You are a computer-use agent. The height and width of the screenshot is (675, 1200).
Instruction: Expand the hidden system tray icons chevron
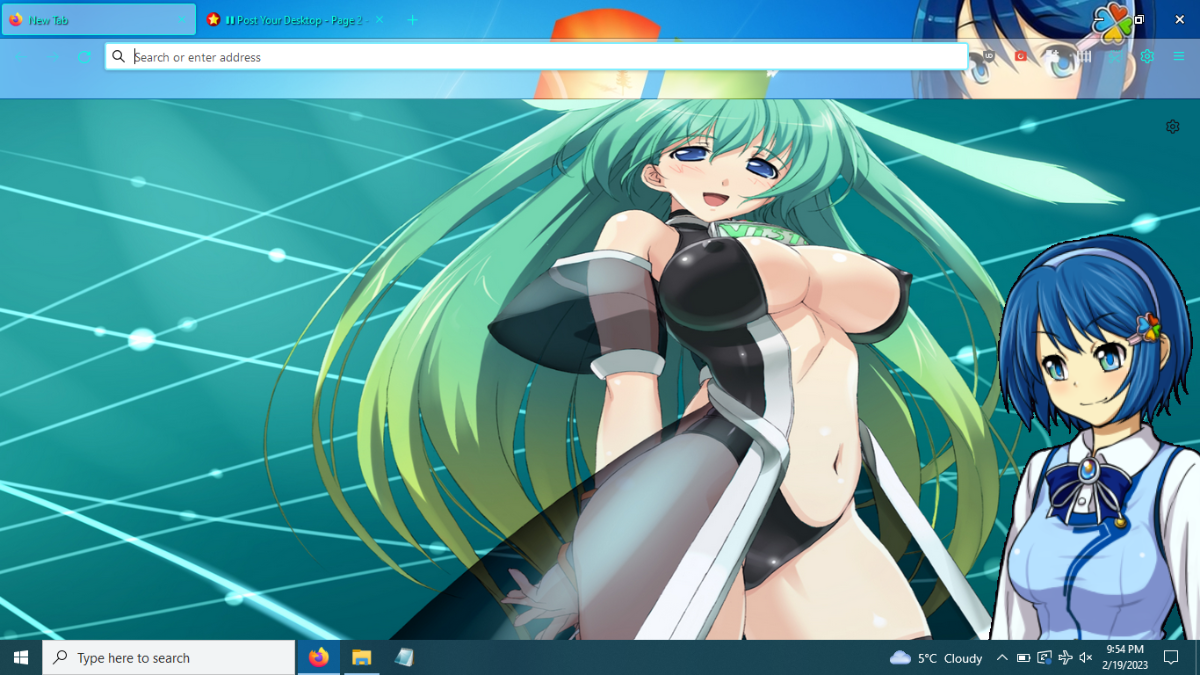(x=1002, y=657)
